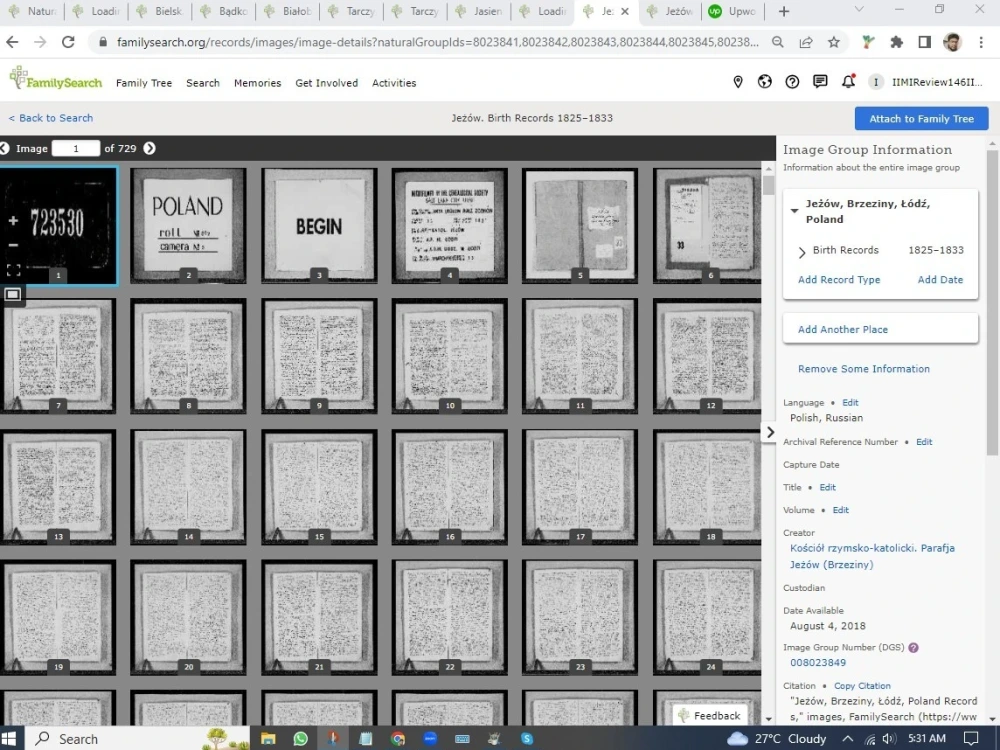Zoom in with the plus icon
Viewport: 1000px width, 750px height.
[x=13, y=221]
